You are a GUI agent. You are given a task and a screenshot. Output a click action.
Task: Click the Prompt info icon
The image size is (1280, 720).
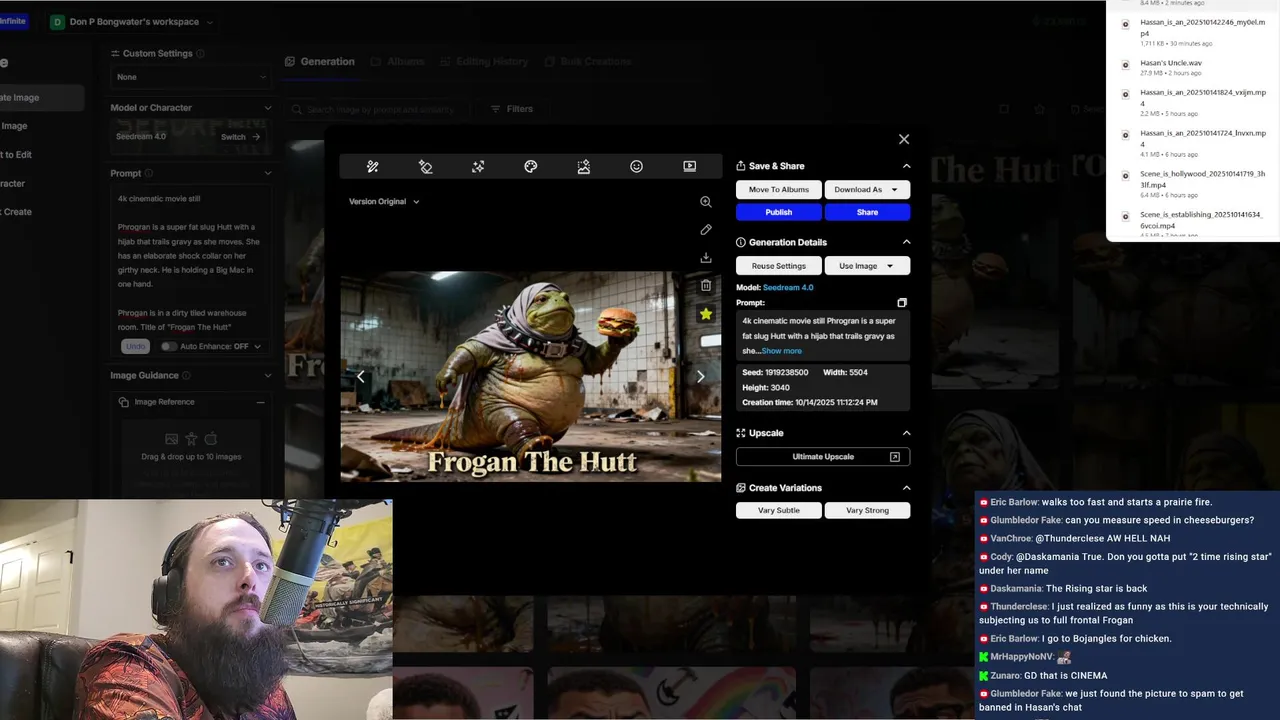tap(150, 174)
